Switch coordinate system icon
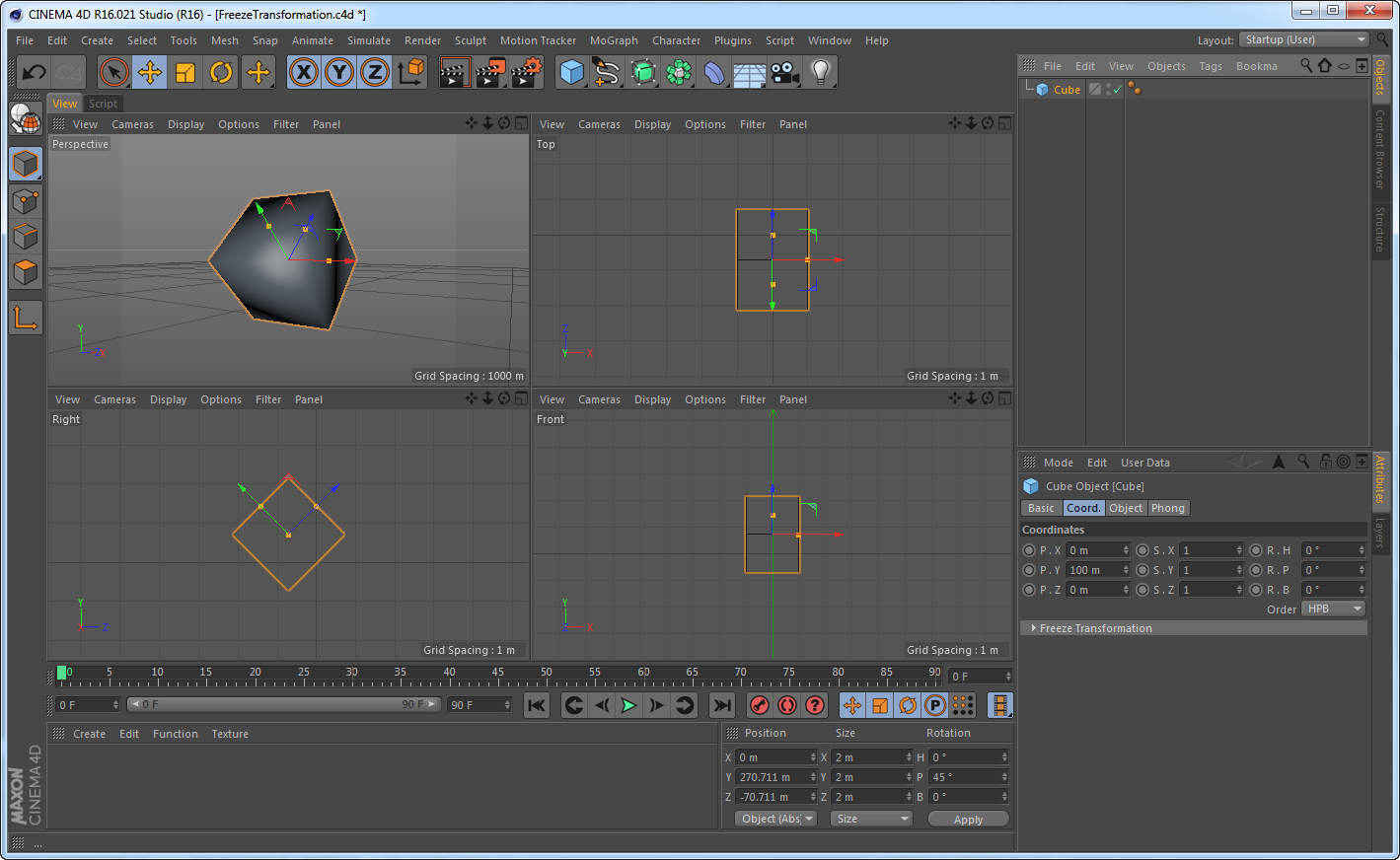This screenshot has height=860, width=1400. point(410,72)
